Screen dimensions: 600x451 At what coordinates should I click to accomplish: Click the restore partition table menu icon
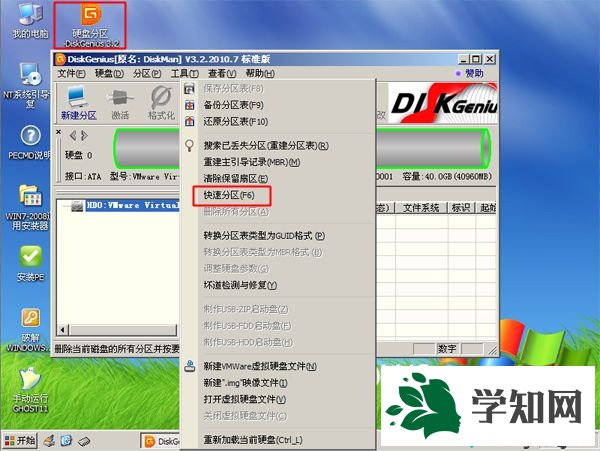pyautogui.click(x=189, y=122)
